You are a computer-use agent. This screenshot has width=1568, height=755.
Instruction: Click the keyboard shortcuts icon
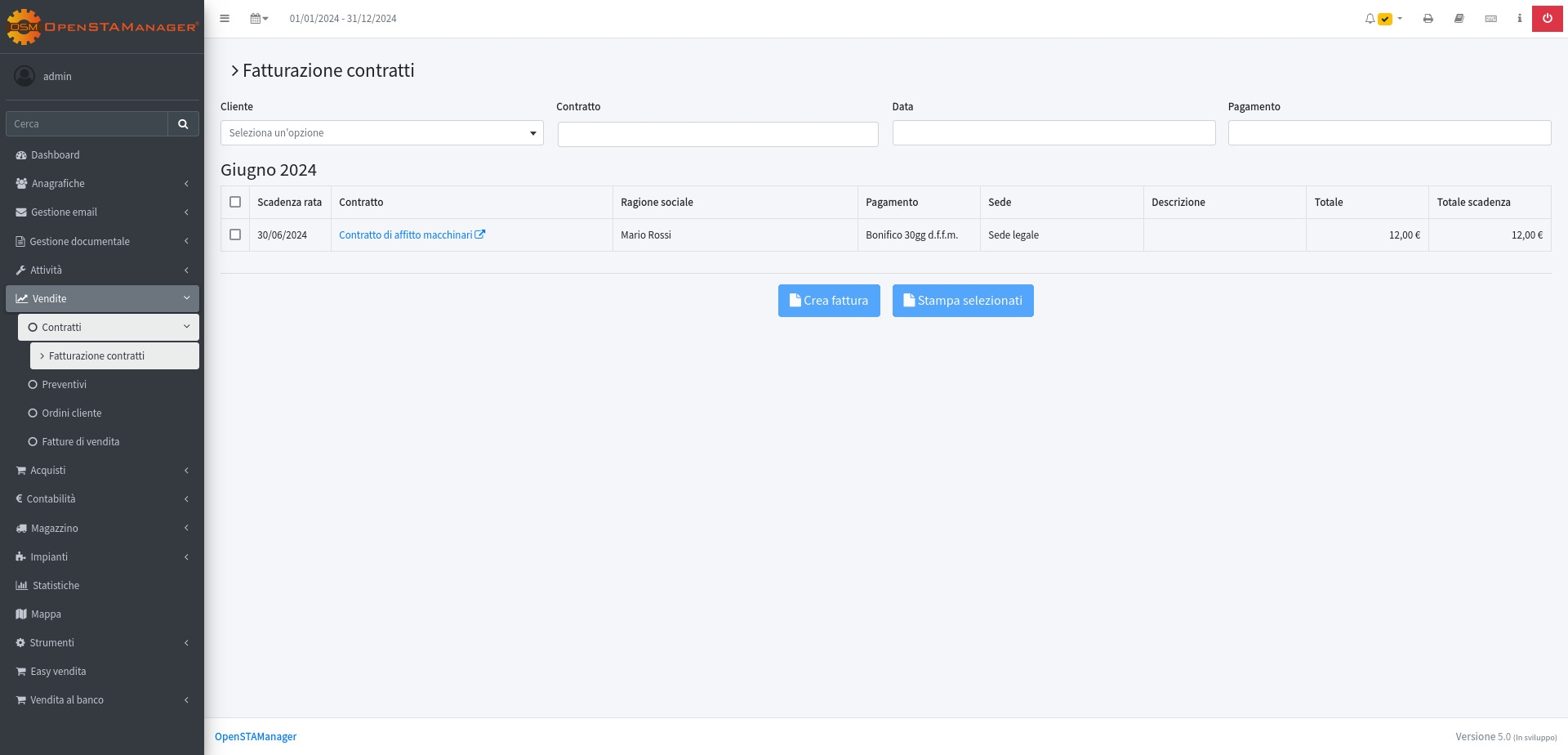click(1490, 19)
